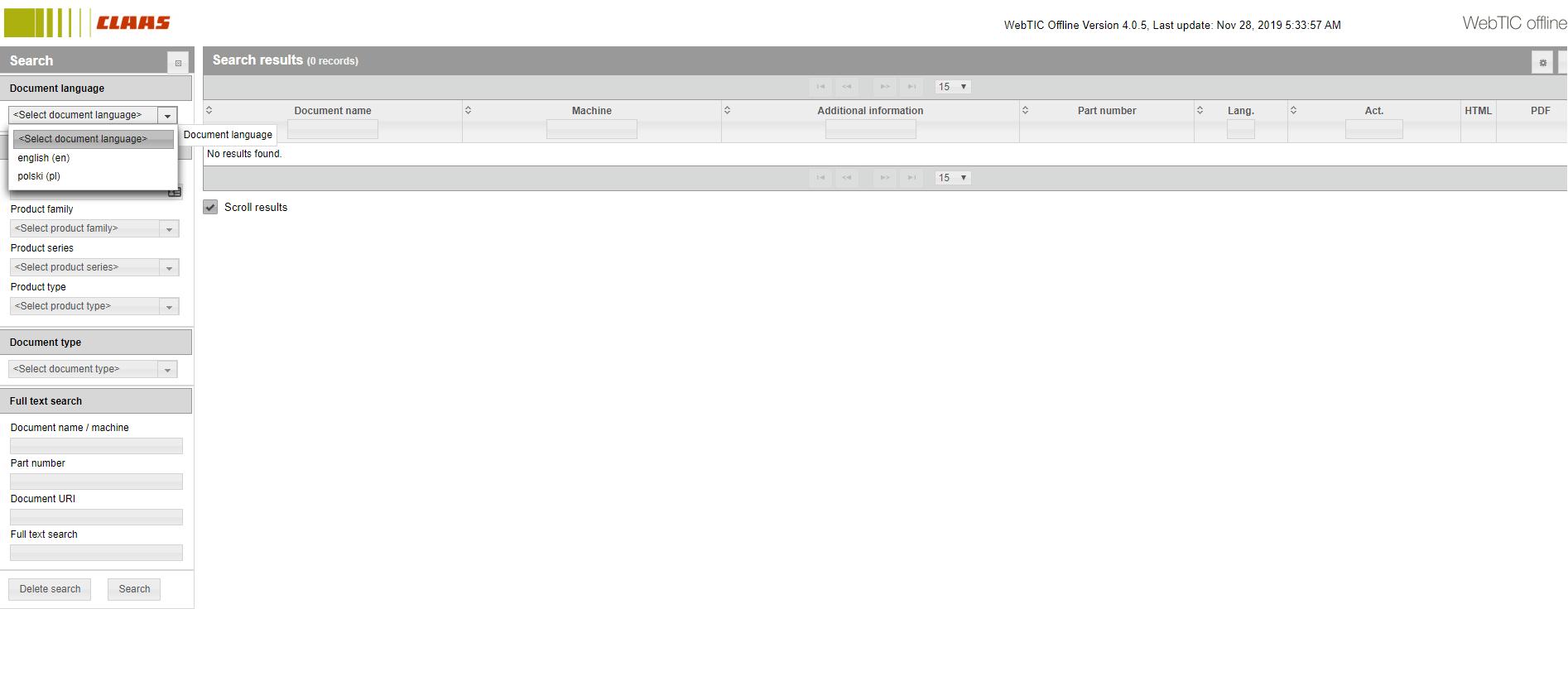Viewport: 1568px width, 695px height.
Task: Sort by Part number column arrows
Action: click(x=1025, y=110)
